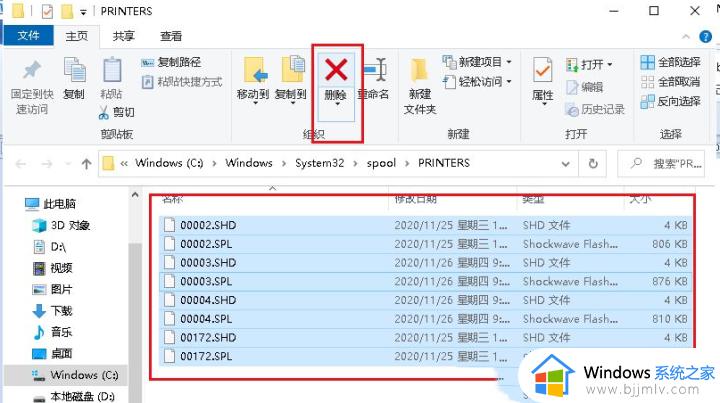Switch to the Home (主页) tab
Image resolution: width=720 pixels, height=403 pixels.
click(77, 36)
